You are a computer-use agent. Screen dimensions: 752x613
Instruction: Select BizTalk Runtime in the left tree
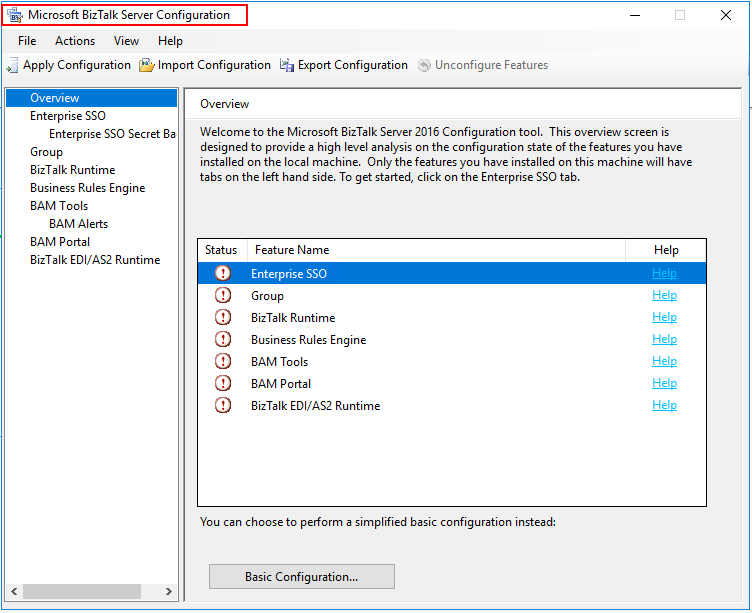coord(72,170)
